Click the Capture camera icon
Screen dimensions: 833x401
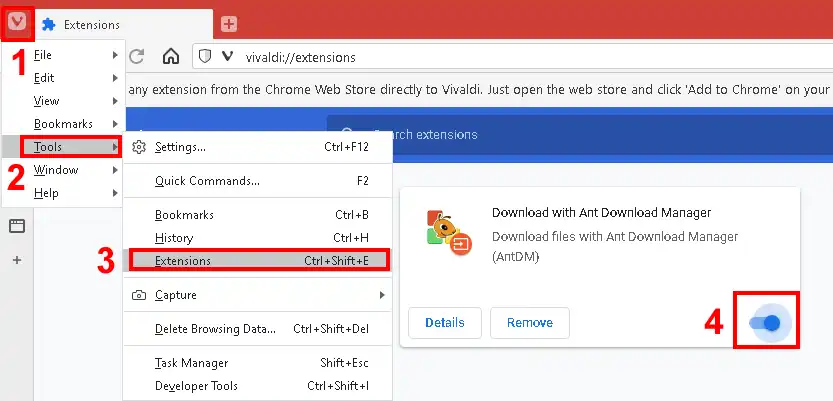pyautogui.click(x=139, y=295)
